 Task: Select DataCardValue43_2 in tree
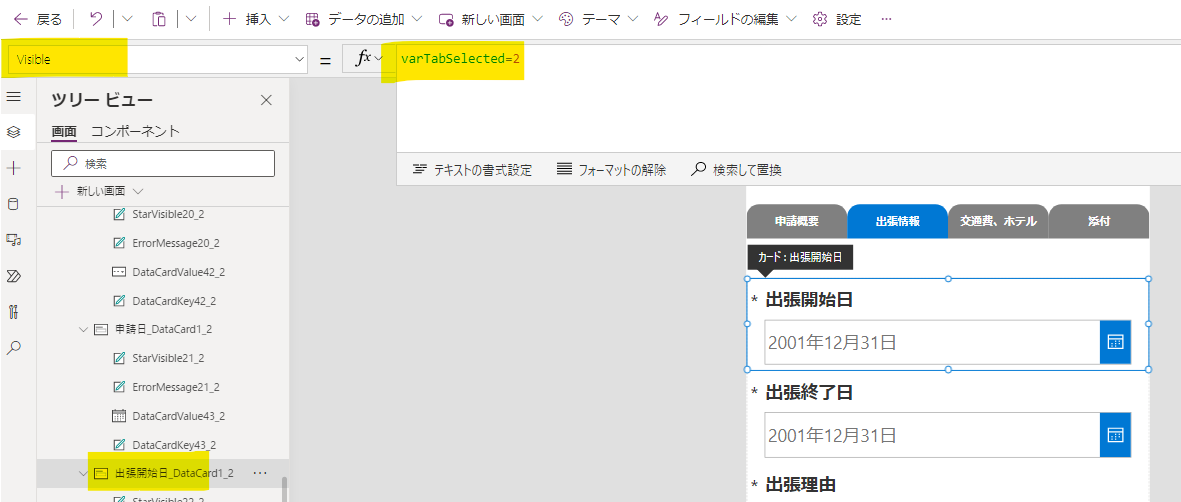179,415
